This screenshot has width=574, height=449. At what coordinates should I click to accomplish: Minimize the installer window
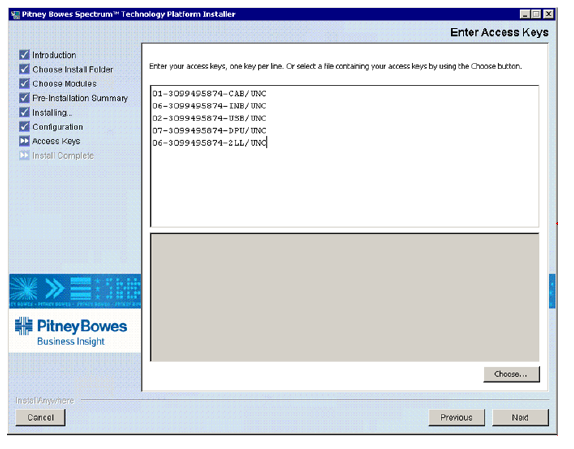click(525, 14)
